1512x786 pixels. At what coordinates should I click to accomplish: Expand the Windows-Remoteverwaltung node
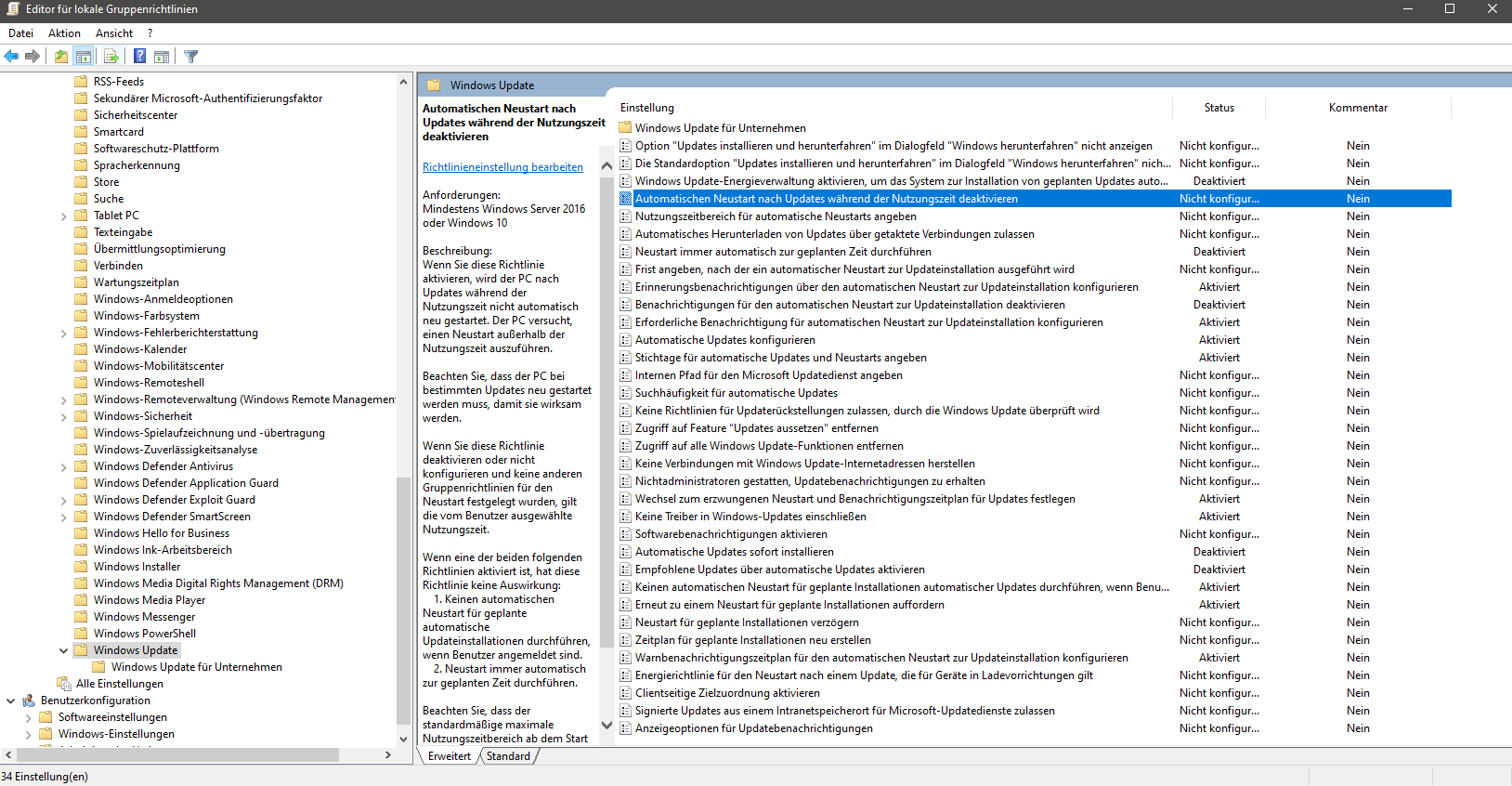point(63,400)
